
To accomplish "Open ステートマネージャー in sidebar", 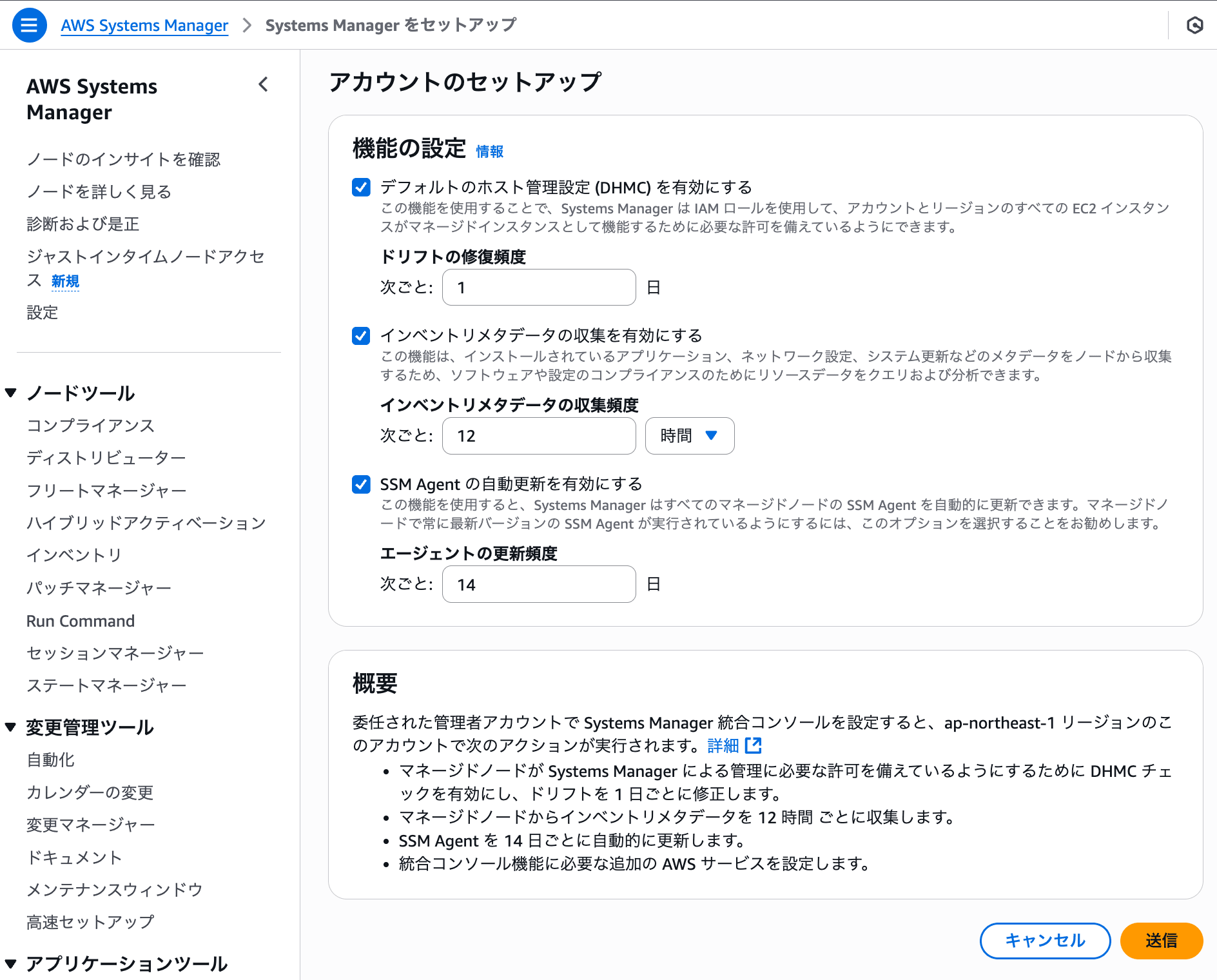I will (x=106, y=685).
